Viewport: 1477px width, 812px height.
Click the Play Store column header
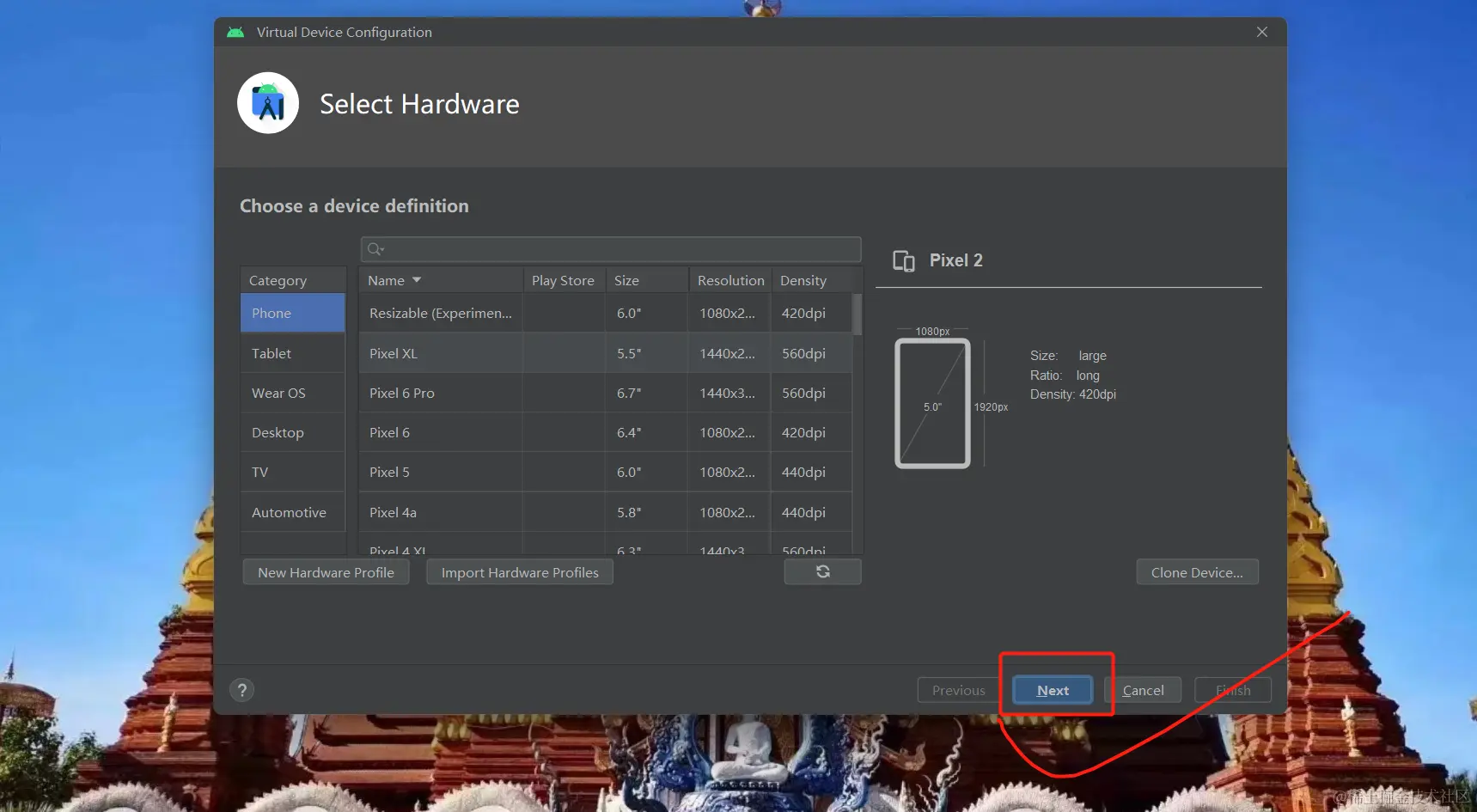pyautogui.click(x=564, y=280)
